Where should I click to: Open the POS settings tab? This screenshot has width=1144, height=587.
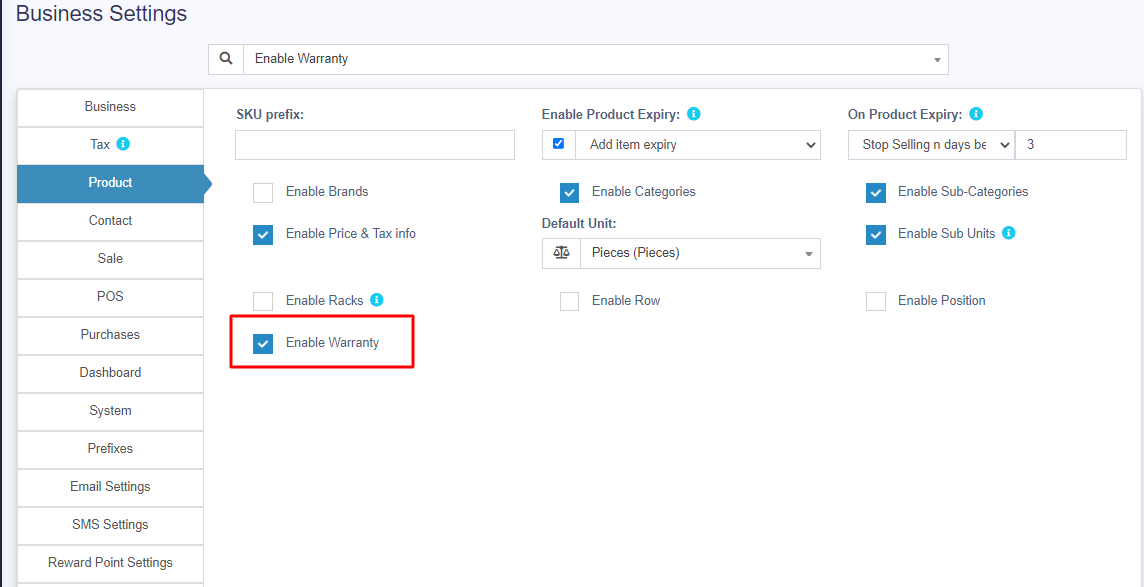(x=110, y=297)
